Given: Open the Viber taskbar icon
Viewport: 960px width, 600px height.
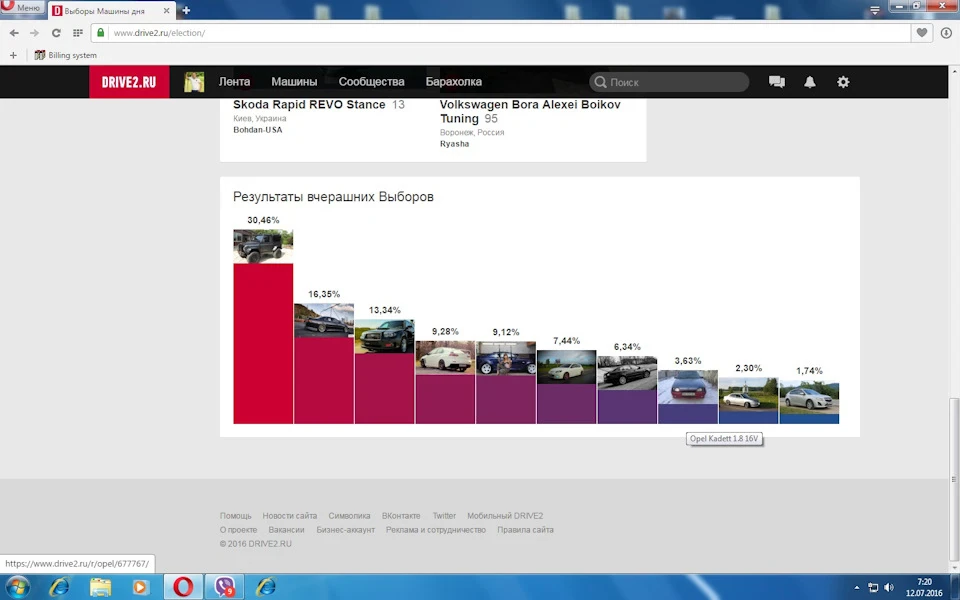Looking at the screenshot, I should (x=224, y=587).
